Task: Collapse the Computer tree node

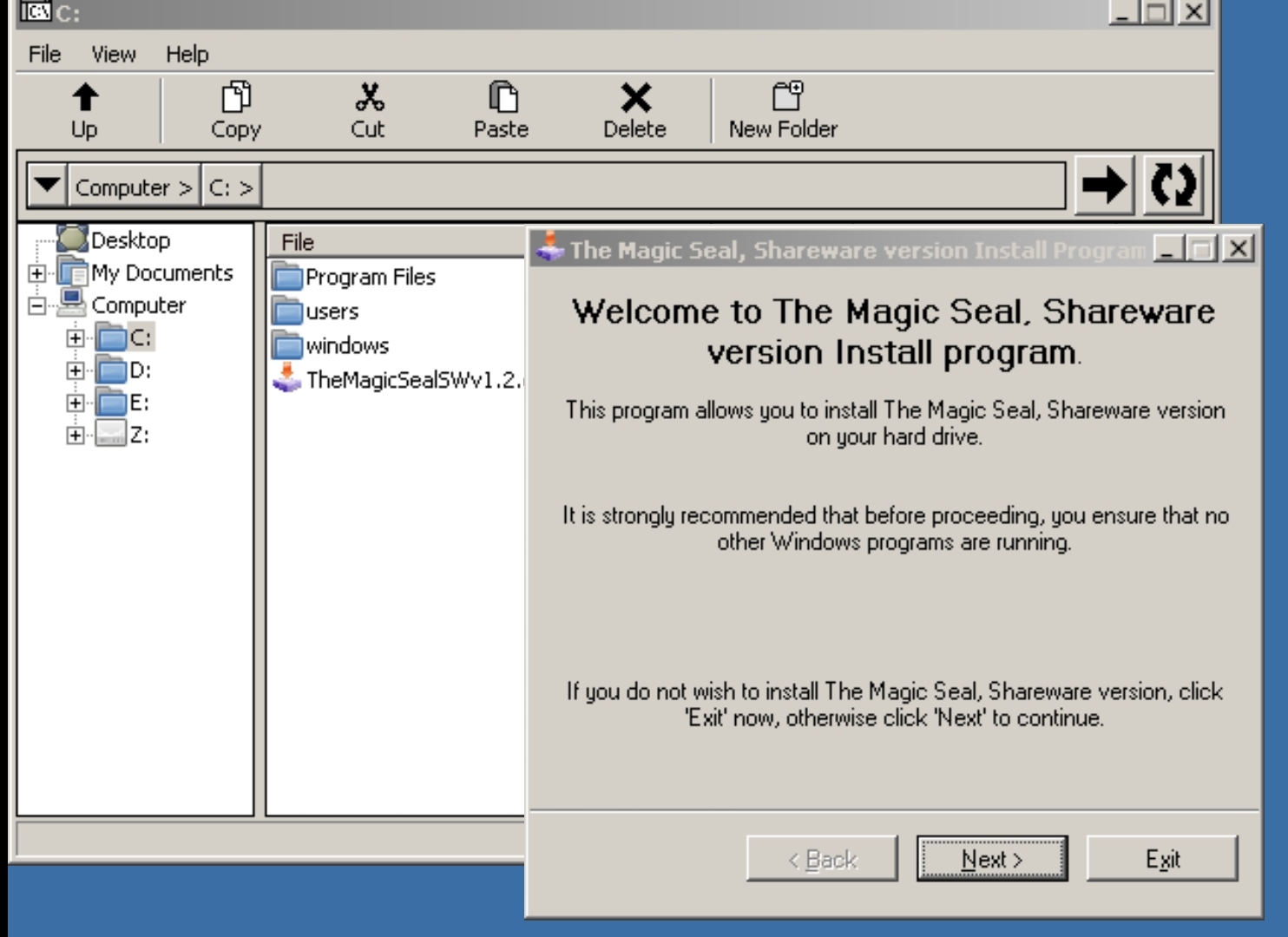Action: click(36, 305)
